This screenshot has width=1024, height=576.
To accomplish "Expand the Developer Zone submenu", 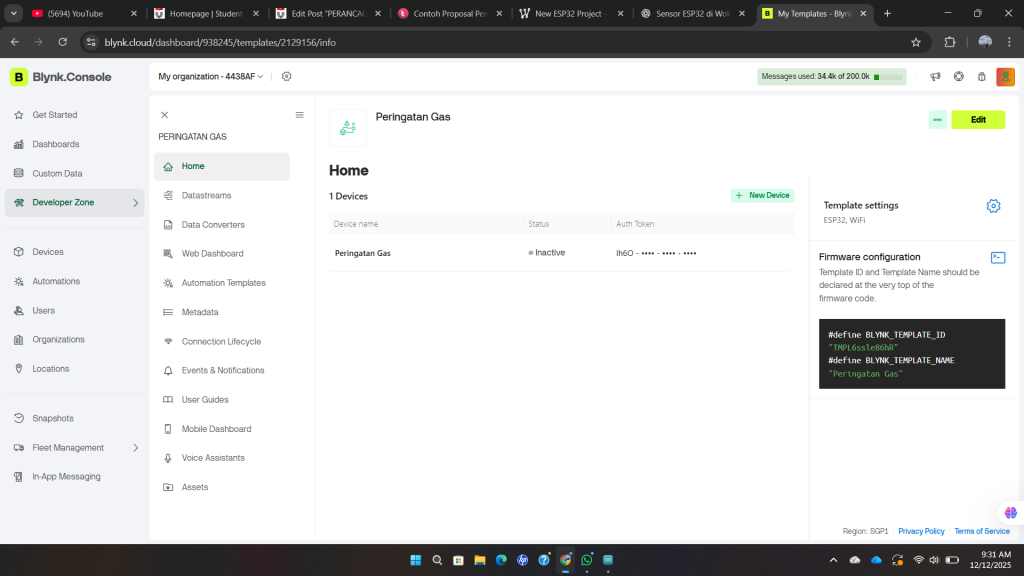I will point(136,203).
